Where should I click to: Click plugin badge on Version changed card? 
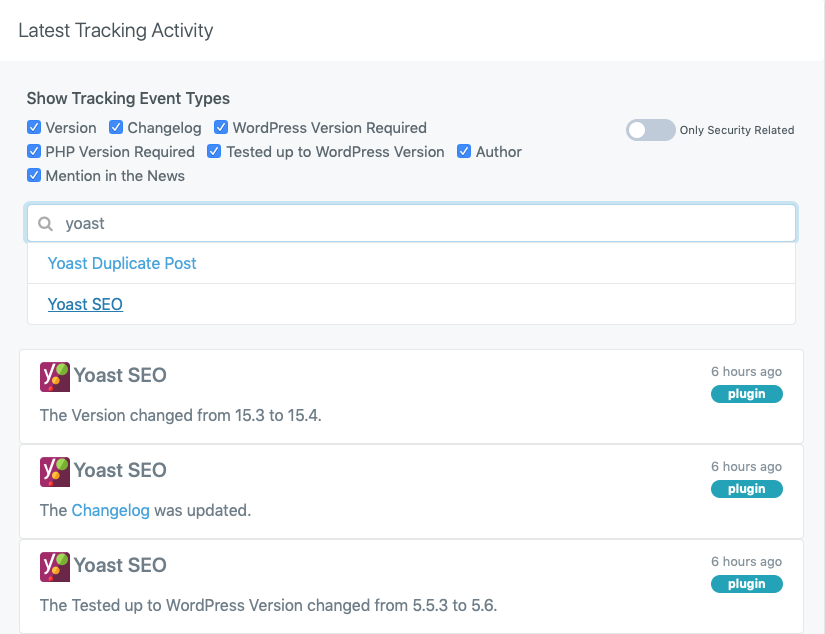point(747,394)
